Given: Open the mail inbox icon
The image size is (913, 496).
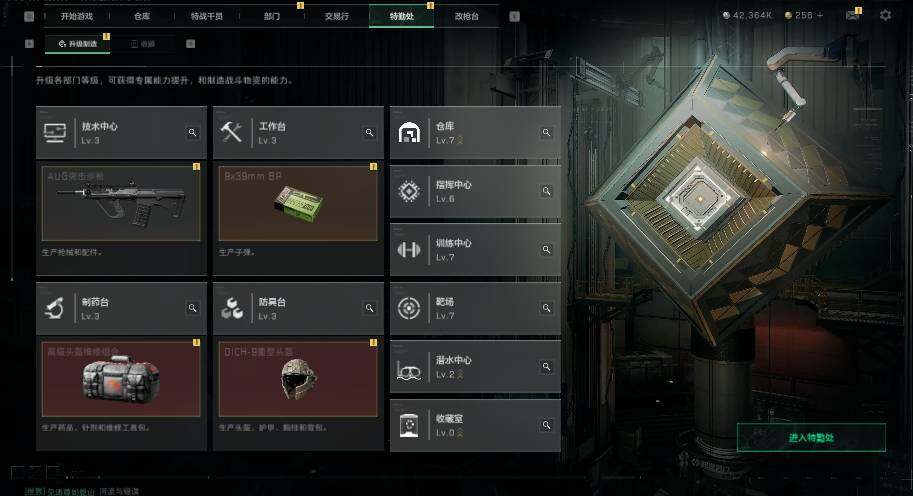Looking at the screenshot, I should click(x=852, y=16).
